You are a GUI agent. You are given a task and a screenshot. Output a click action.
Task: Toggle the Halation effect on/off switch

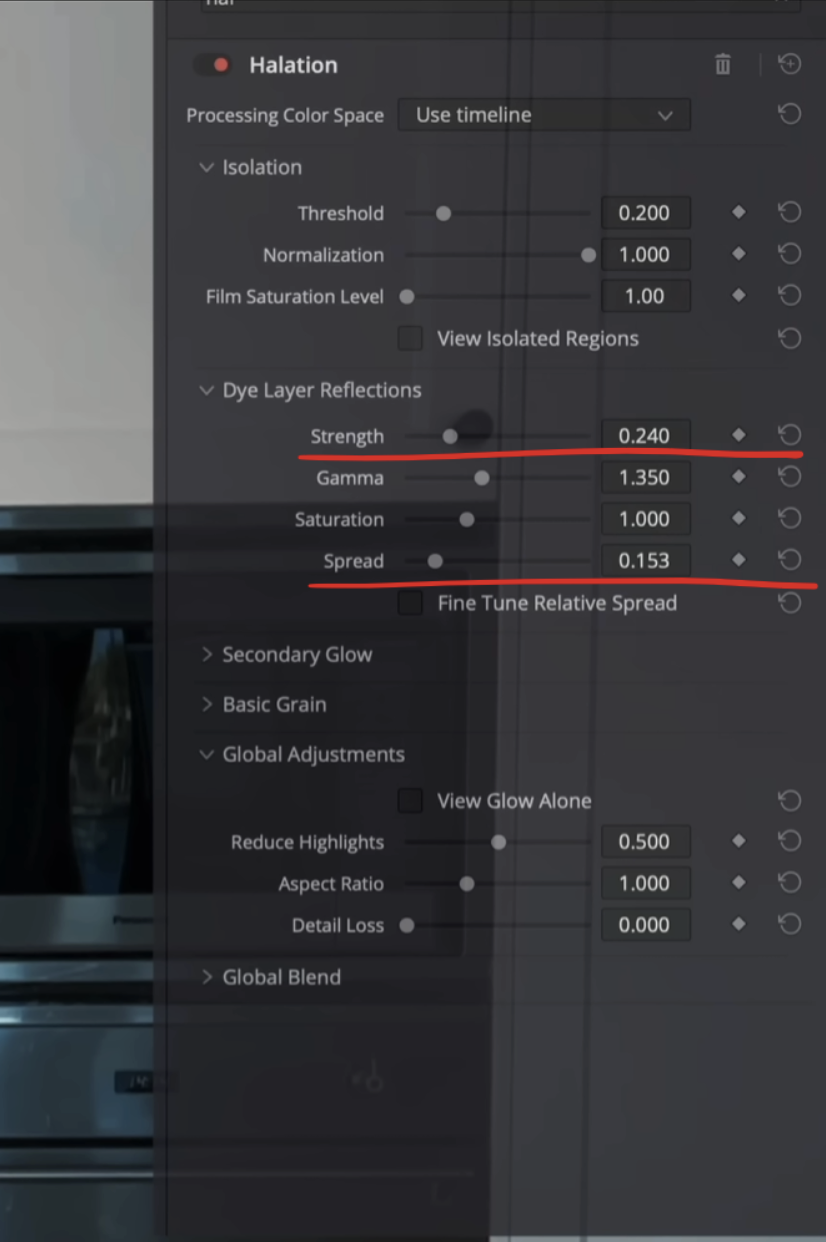click(212, 65)
